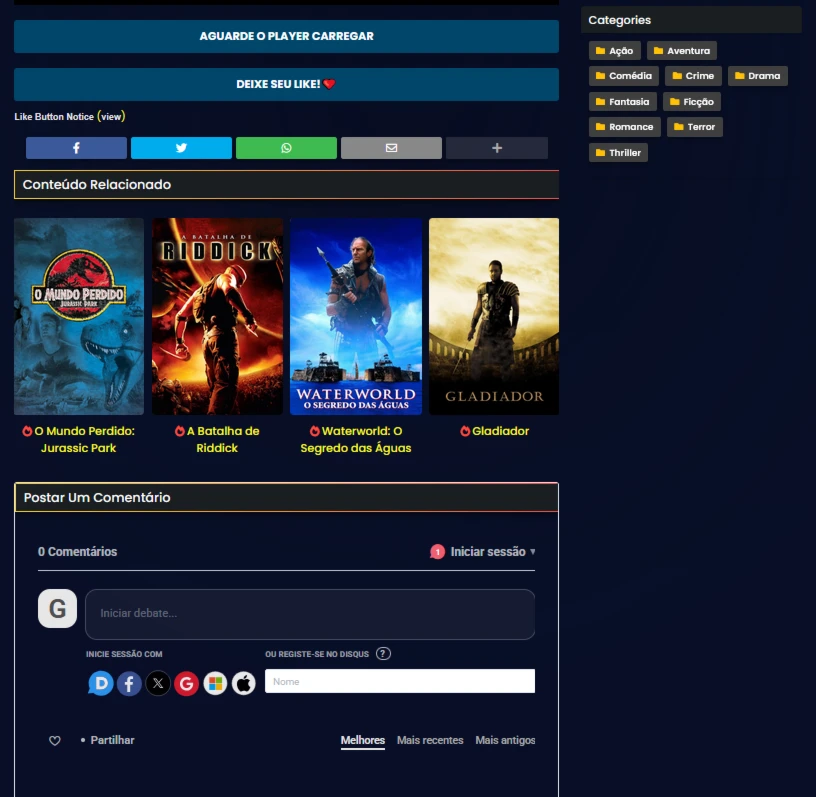This screenshot has width=816, height=797.
Task: Click the DEIXE SEU LIKE button
Action: point(286,84)
